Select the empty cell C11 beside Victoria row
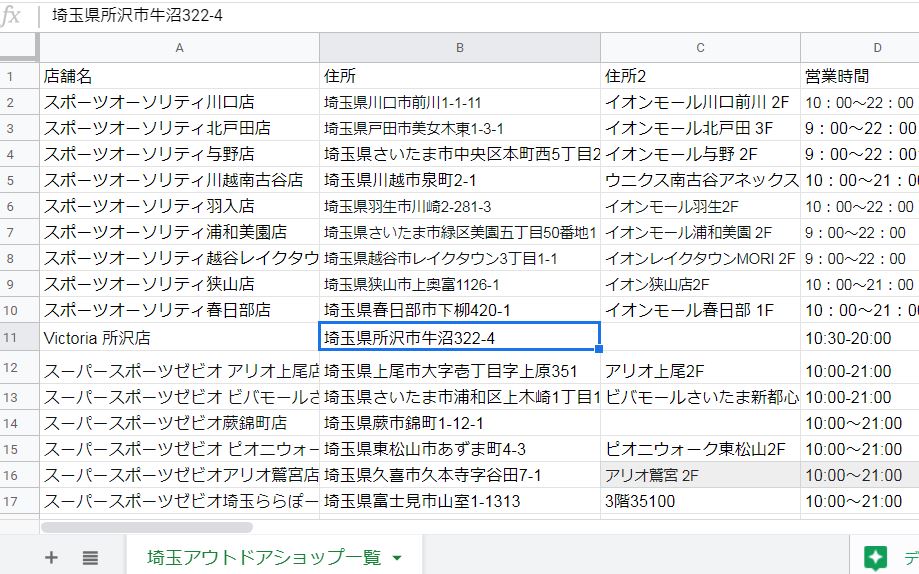 (700, 338)
